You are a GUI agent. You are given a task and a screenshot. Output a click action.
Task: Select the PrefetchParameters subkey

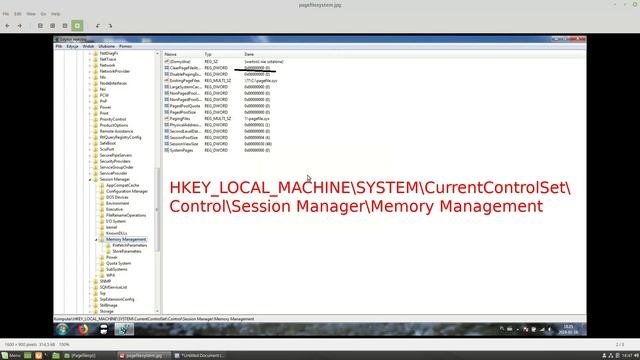click(x=129, y=245)
